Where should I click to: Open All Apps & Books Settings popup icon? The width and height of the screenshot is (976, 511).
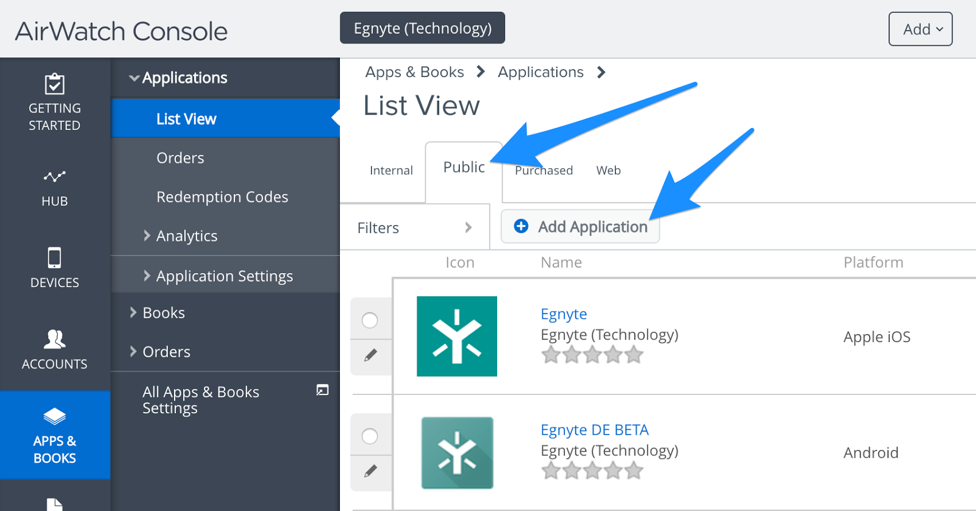coord(322,390)
